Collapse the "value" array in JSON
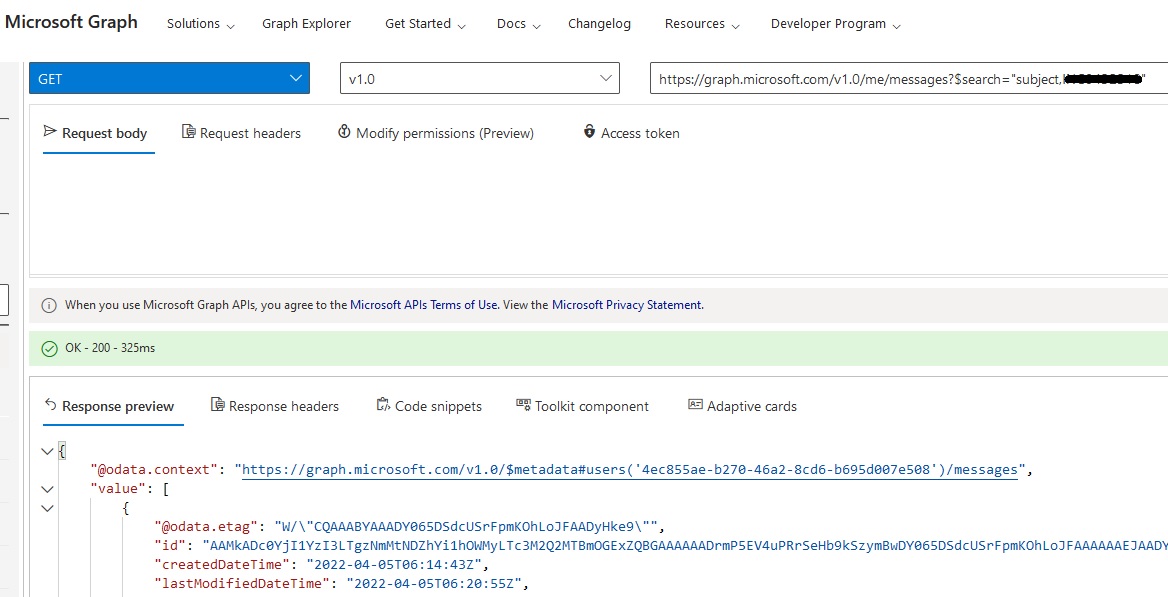Image resolution: width=1168 pixels, height=597 pixels. pos(48,489)
